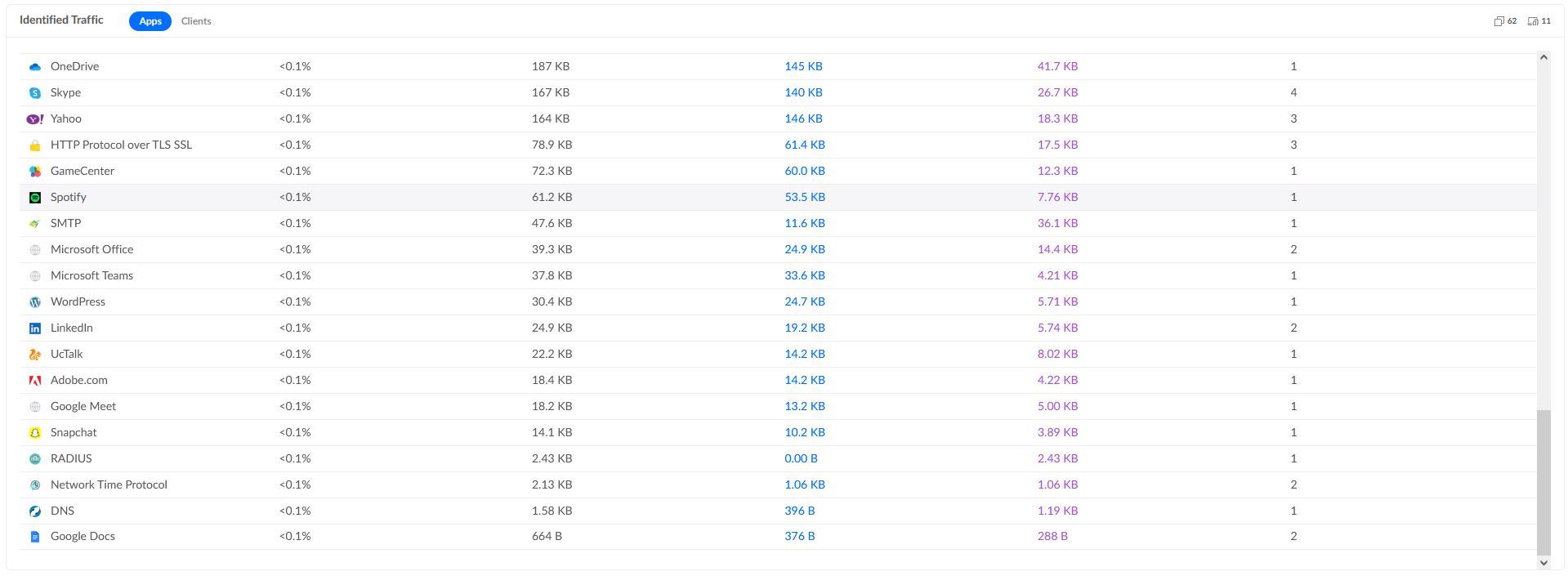The height and width of the screenshot is (576, 1568).
Task: Switch to the Clients tab
Action: 196,21
